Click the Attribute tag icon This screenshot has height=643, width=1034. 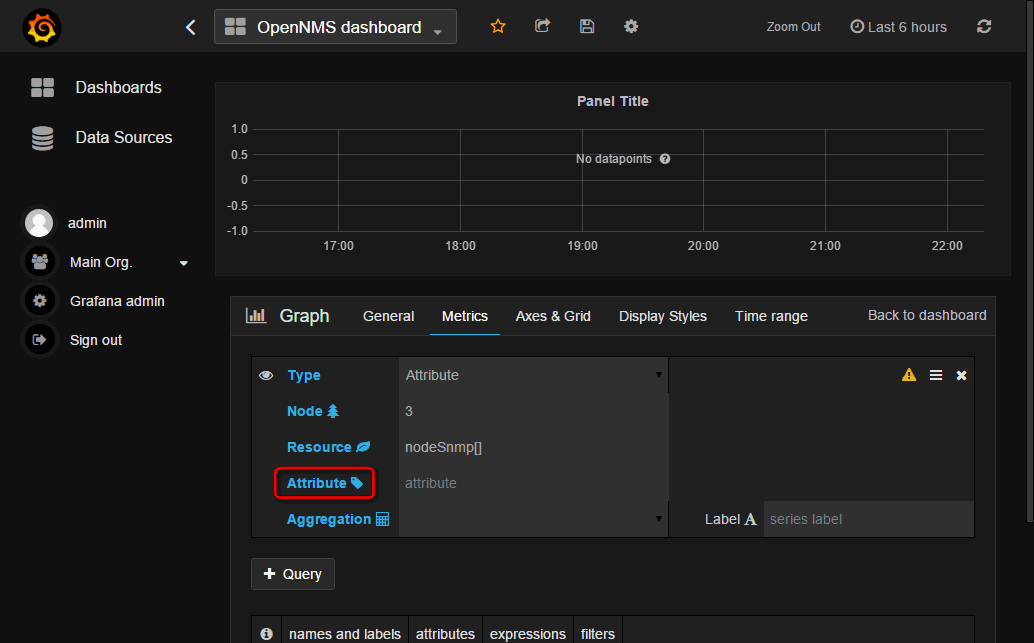[x=357, y=483]
